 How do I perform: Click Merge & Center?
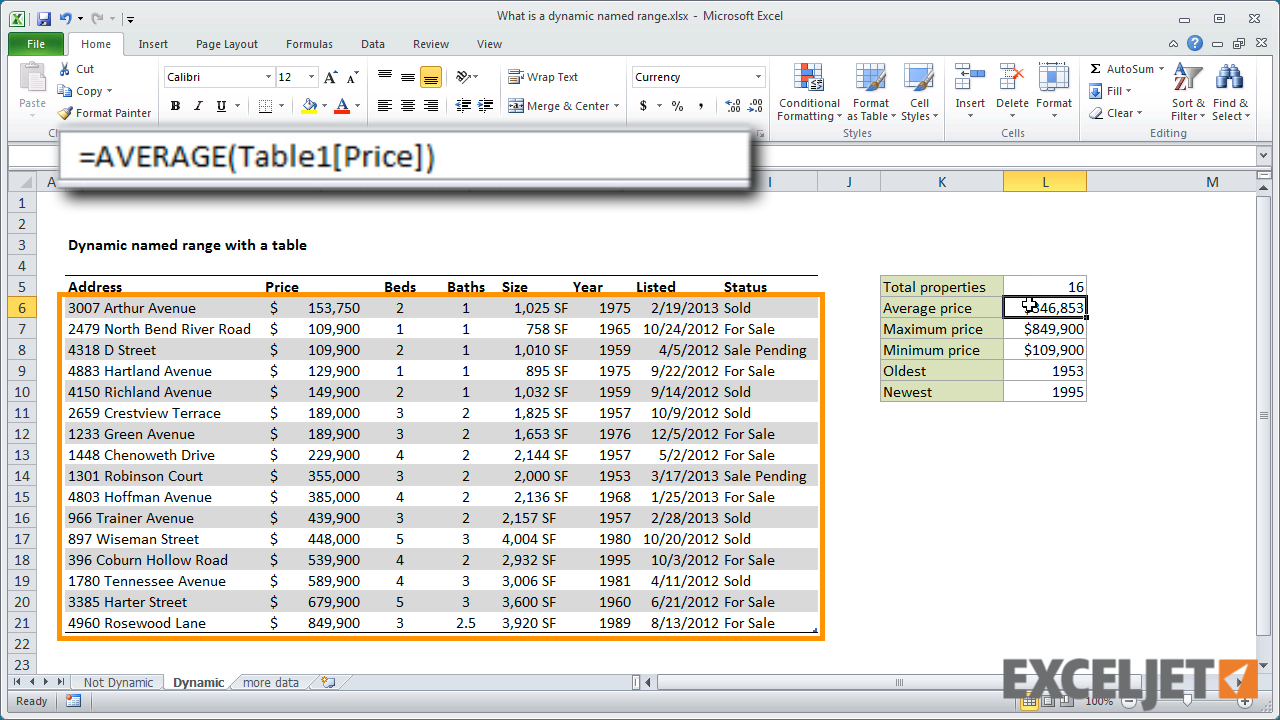[558, 106]
